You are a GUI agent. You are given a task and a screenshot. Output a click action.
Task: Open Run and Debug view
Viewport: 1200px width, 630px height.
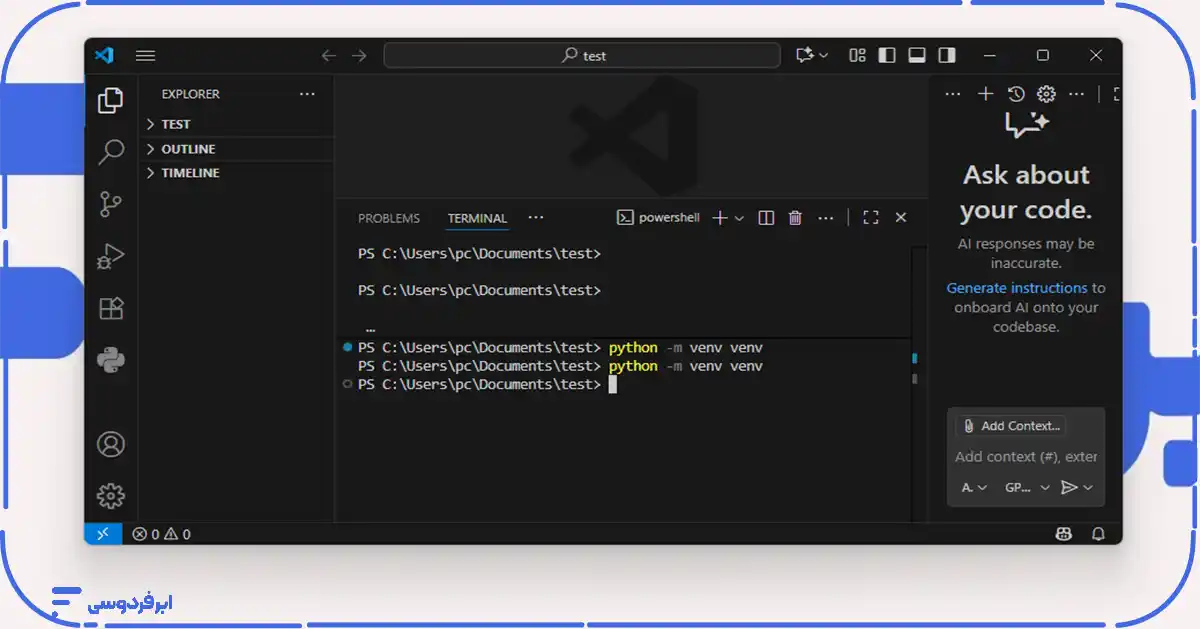(111, 257)
